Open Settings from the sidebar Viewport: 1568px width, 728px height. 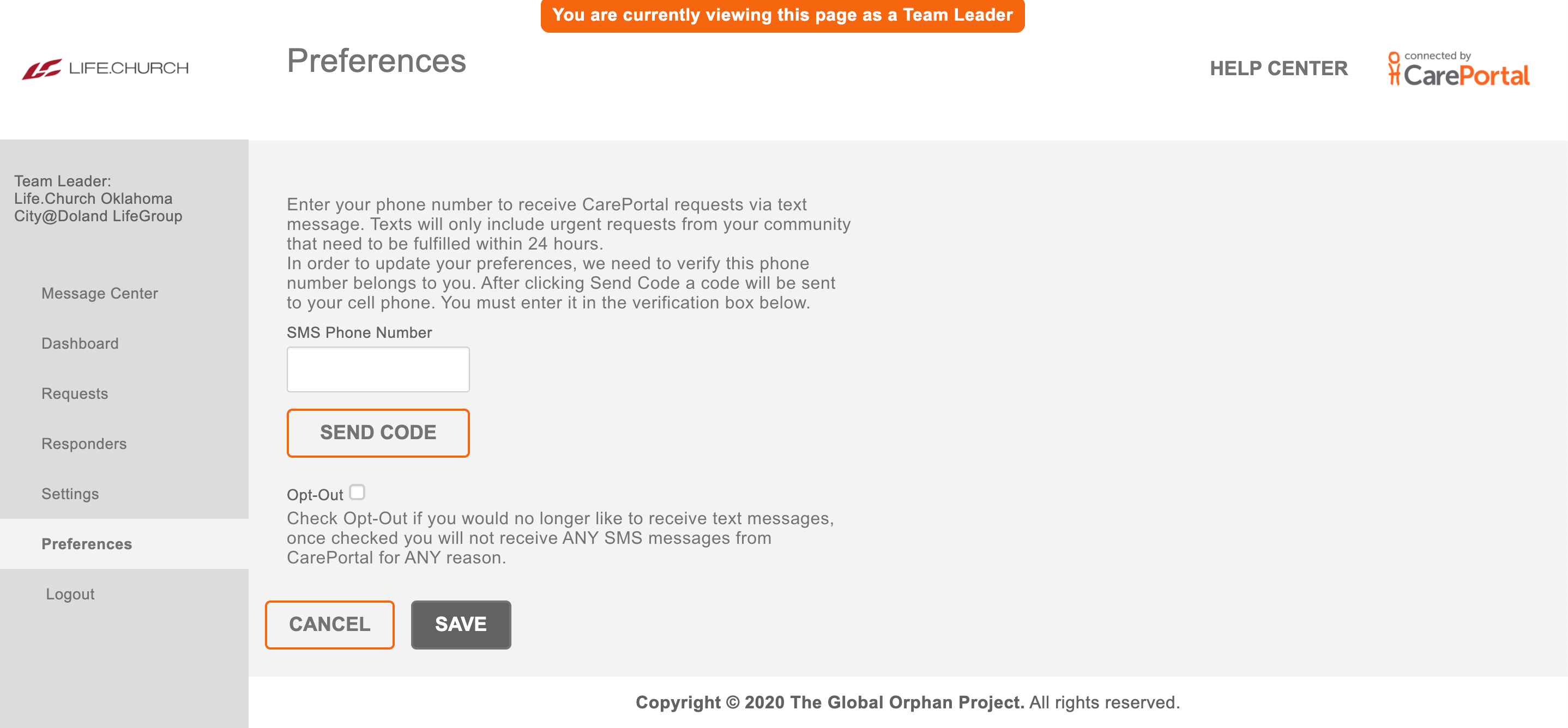click(x=70, y=494)
